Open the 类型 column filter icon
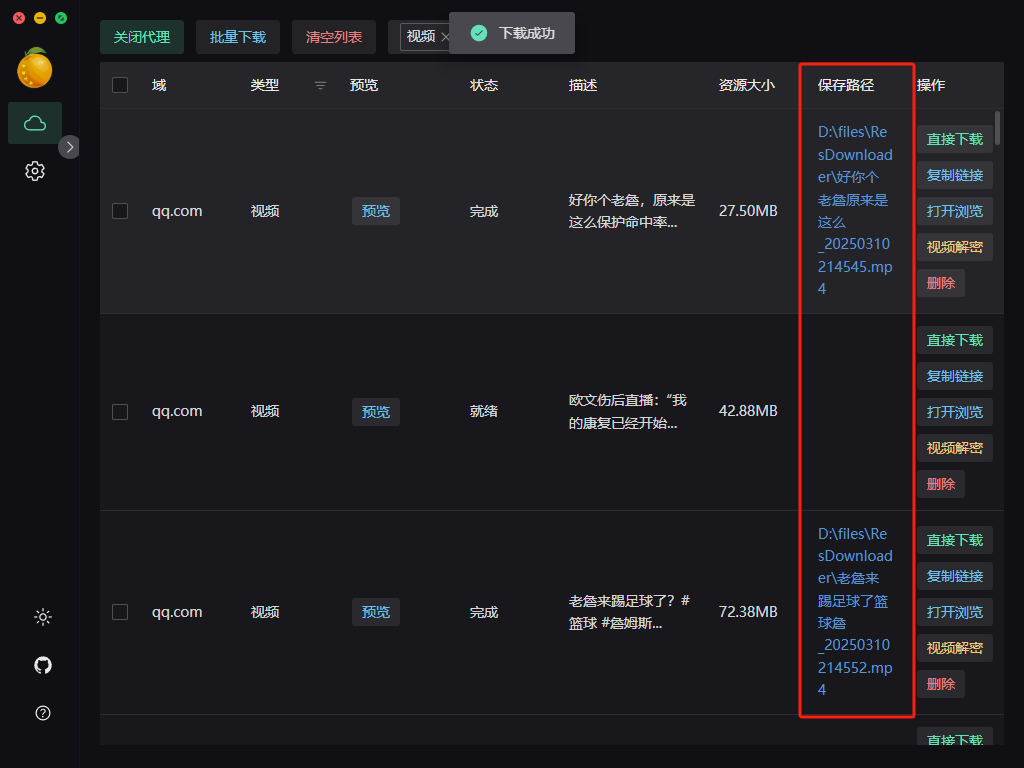The width and height of the screenshot is (1024, 768). (319, 86)
